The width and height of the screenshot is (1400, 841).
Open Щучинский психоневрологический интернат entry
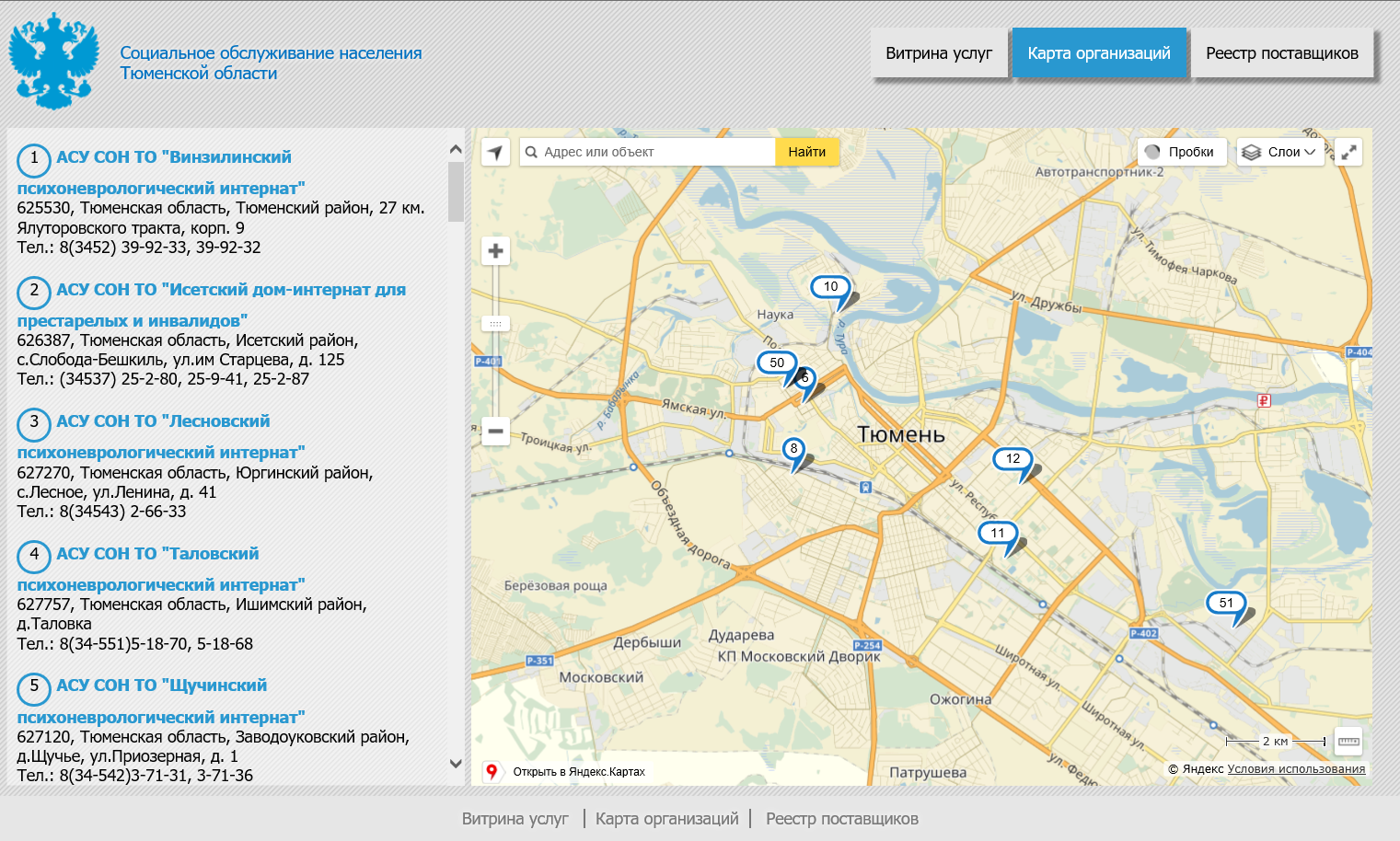click(162, 701)
